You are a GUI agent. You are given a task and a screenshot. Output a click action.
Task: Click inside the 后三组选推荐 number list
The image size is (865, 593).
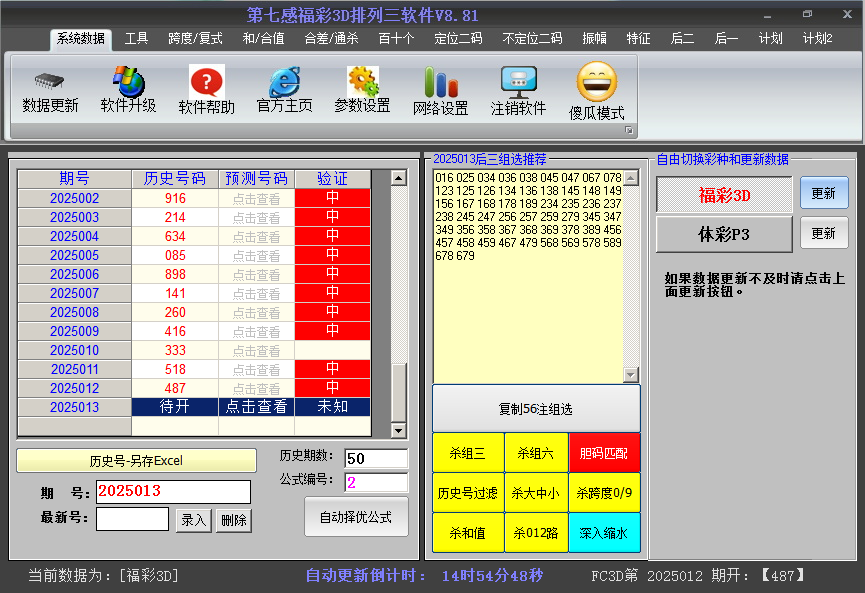click(528, 276)
